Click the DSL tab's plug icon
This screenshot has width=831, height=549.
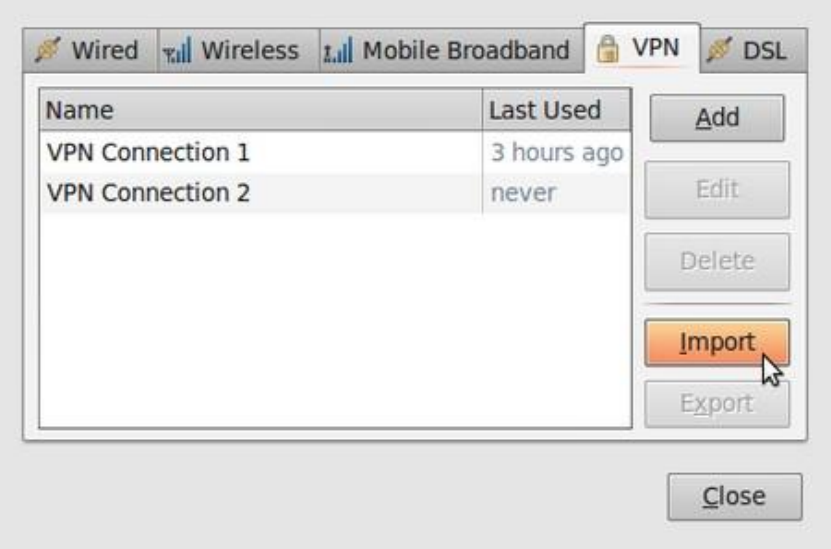click(718, 50)
